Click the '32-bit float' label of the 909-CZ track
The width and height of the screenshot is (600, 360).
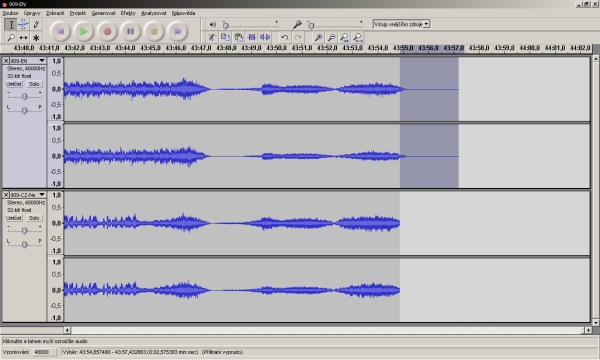point(19,210)
